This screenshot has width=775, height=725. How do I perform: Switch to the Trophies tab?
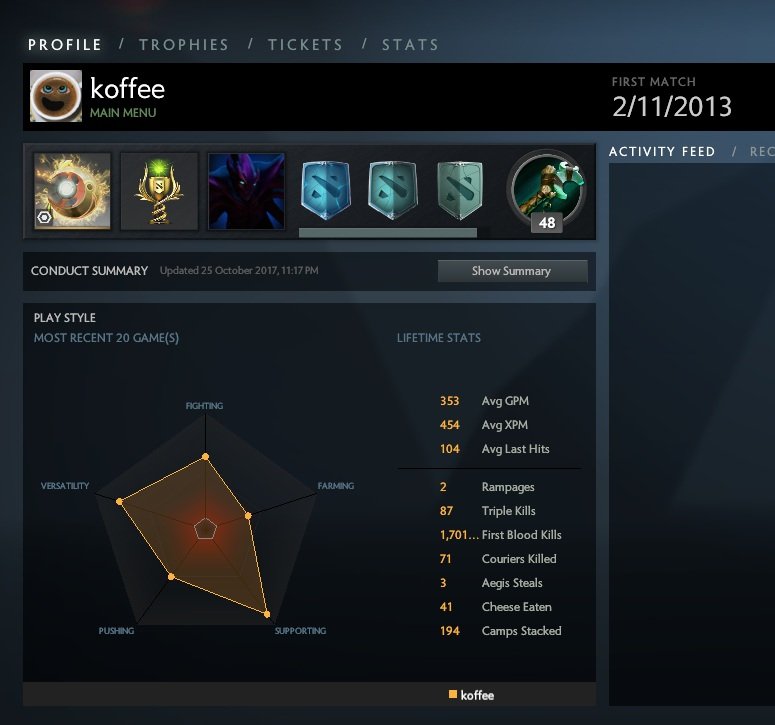[x=184, y=45]
